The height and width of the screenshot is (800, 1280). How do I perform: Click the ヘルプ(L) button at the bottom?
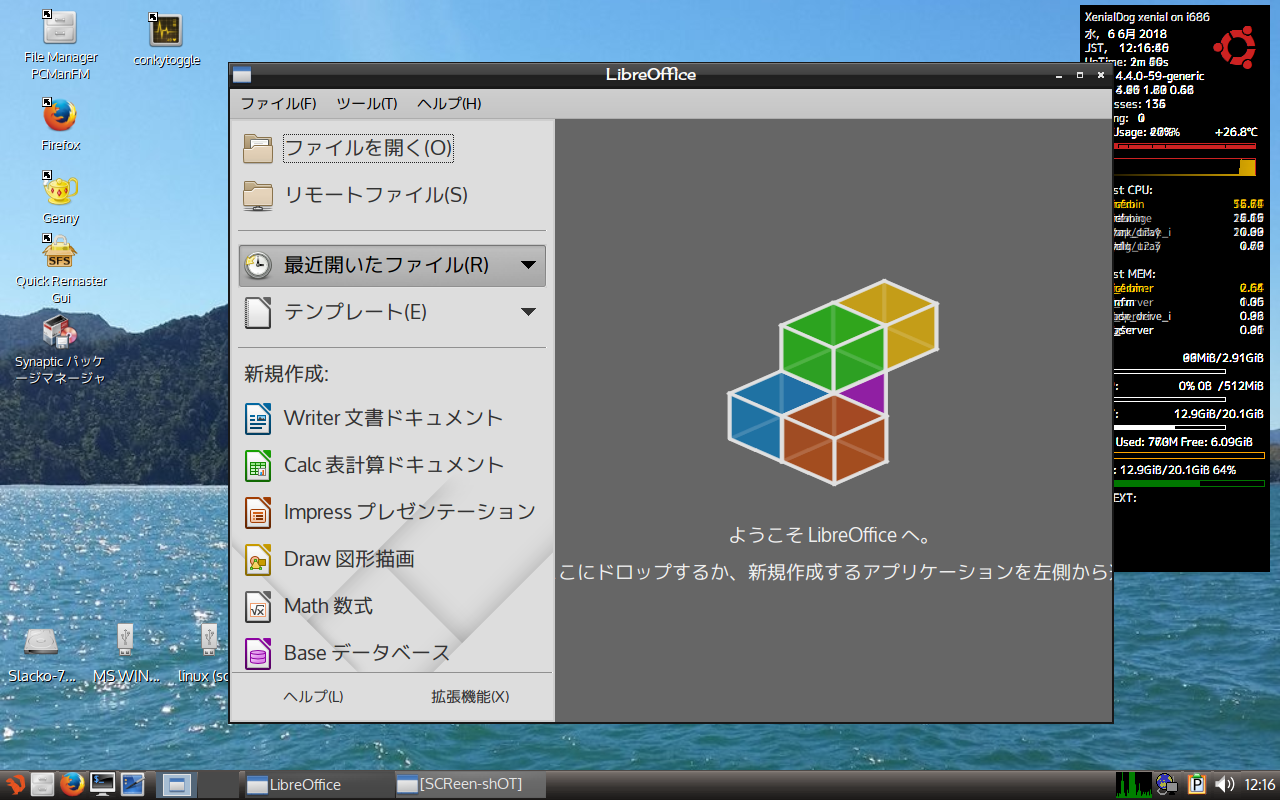[313, 697]
